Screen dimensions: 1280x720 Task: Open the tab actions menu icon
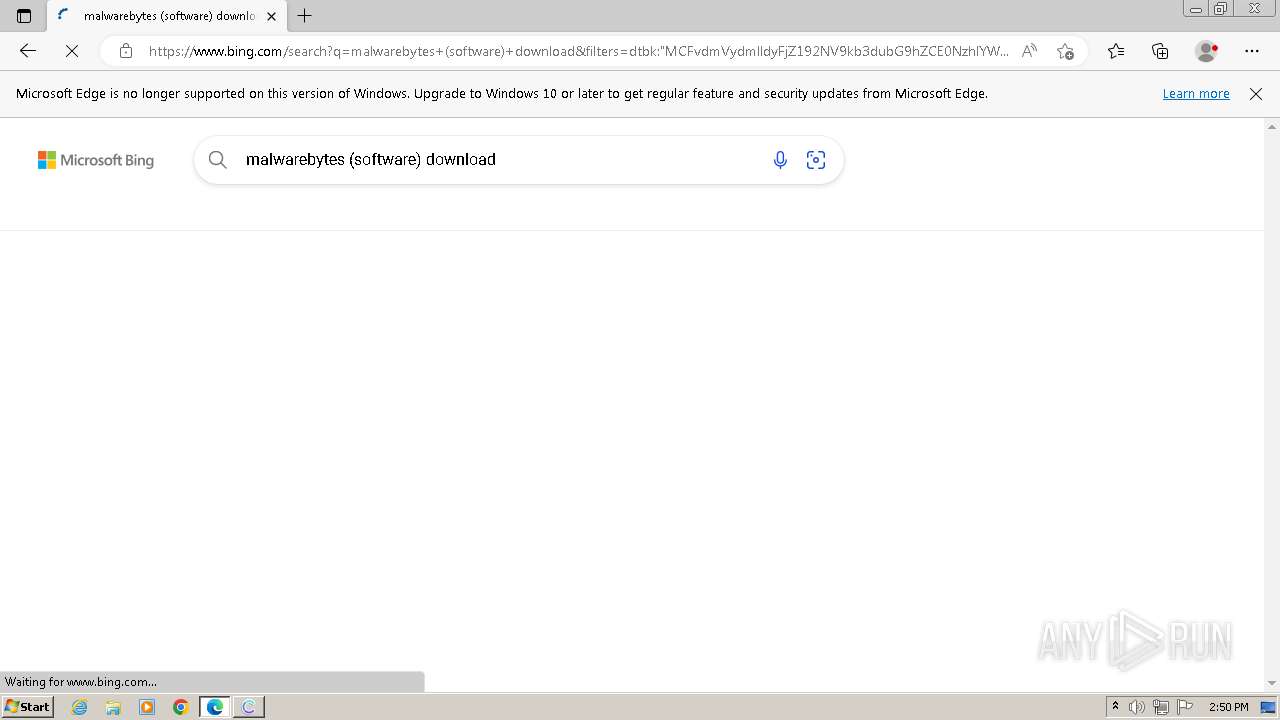24,16
